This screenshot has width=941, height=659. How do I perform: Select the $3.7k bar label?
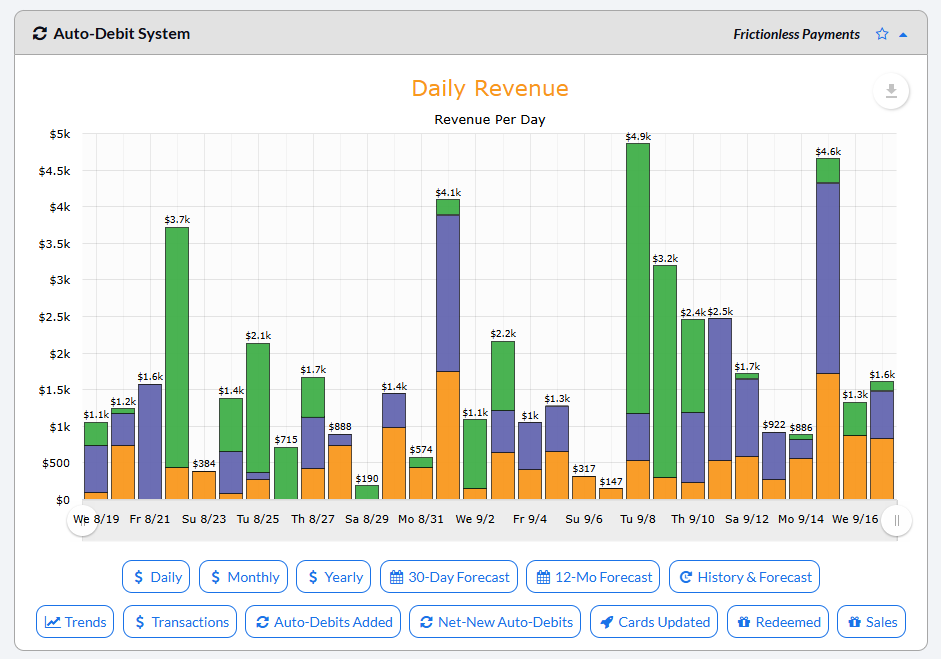[177, 220]
